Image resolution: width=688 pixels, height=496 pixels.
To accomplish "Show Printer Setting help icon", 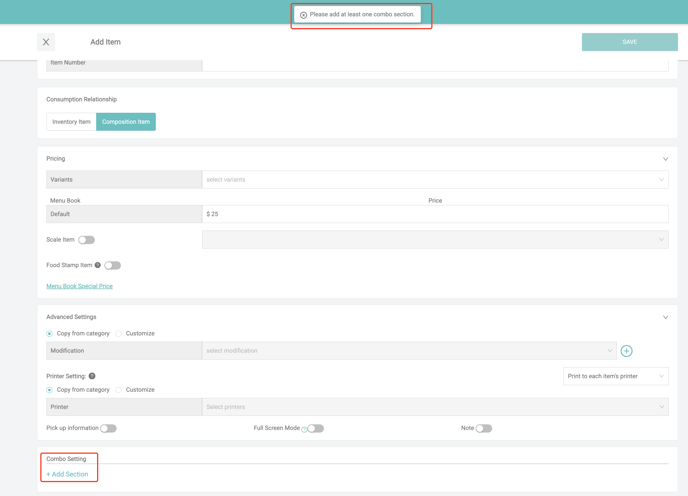I will click(92, 376).
